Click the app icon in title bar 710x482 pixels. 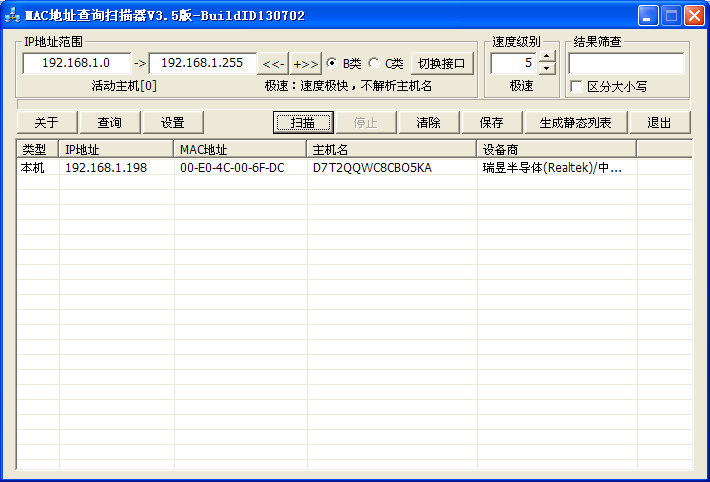click(x=13, y=16)
